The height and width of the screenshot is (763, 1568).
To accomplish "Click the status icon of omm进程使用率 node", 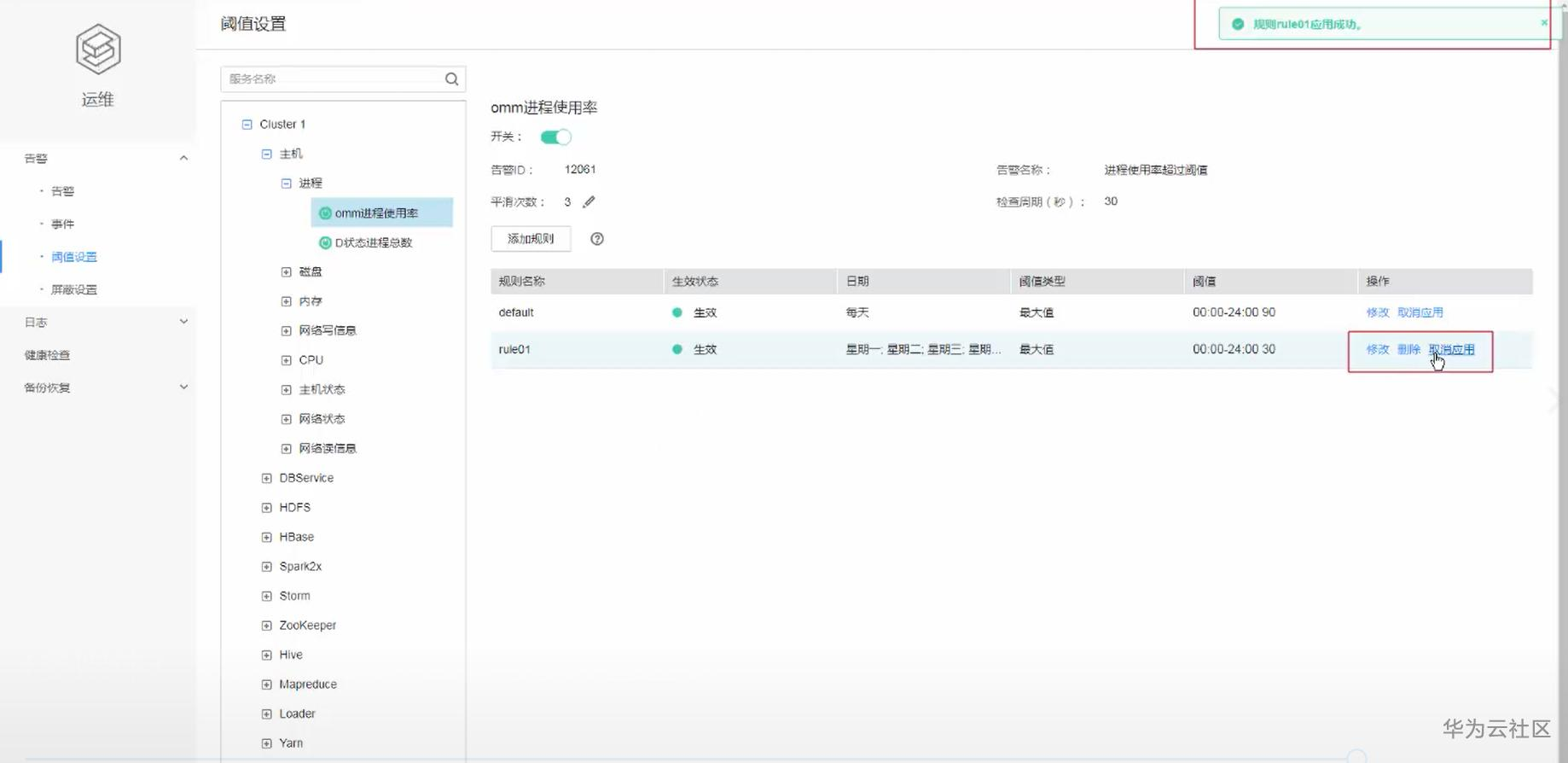I will tap(325, 213).
